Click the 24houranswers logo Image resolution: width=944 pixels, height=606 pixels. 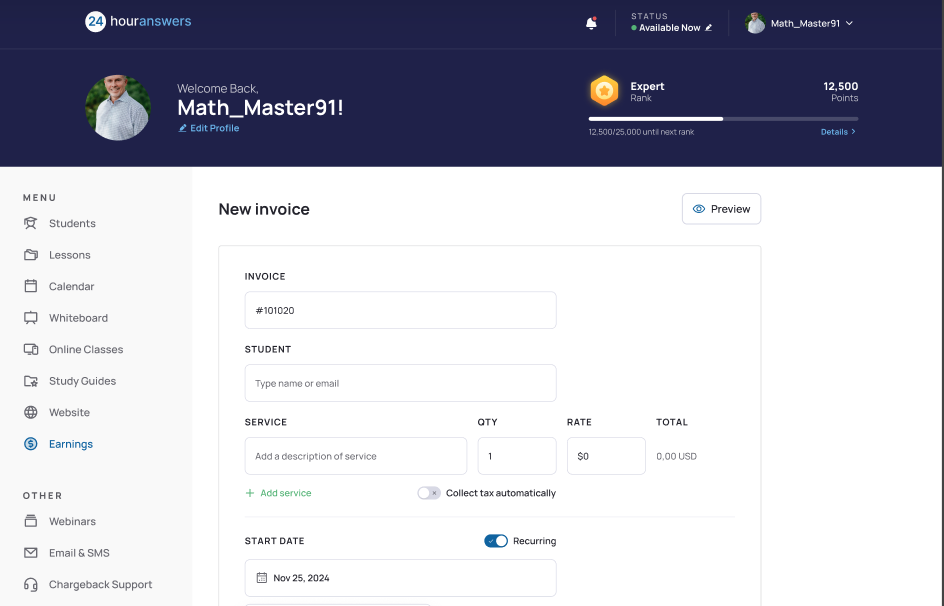coord(138,22)
